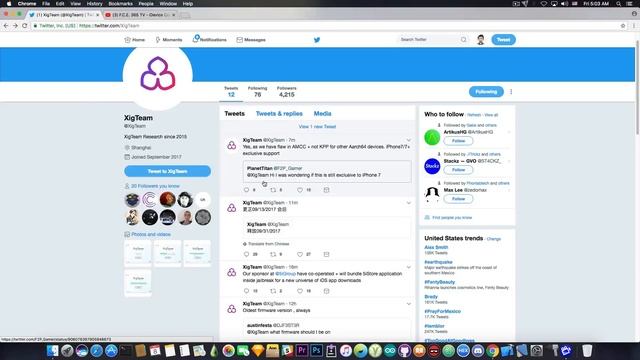Switch to the Media tab
The width and height of the screenshot is (640, 360).
[x=322, y=113]
